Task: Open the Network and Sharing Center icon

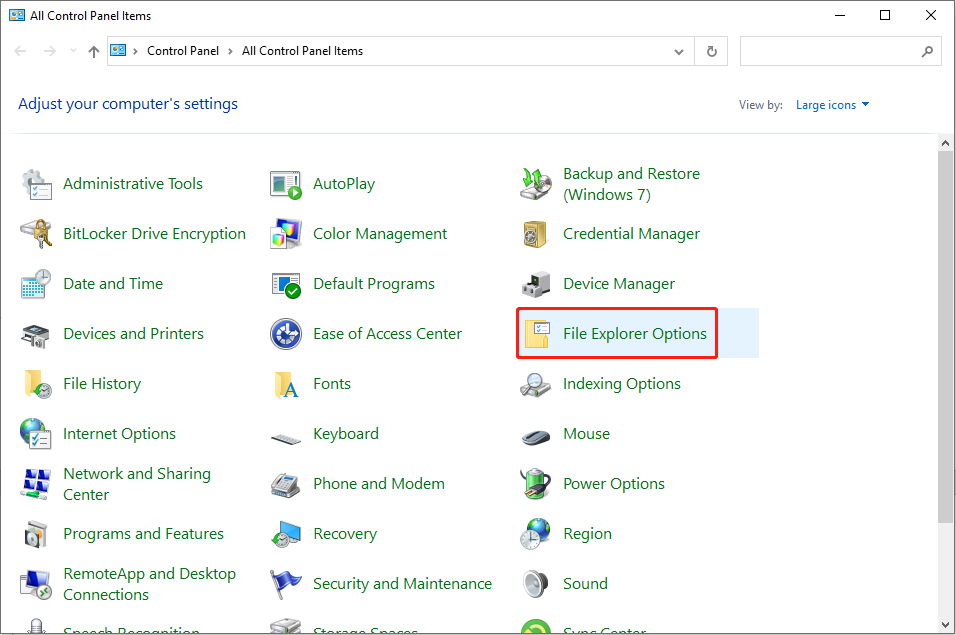Action: [37, 484]
